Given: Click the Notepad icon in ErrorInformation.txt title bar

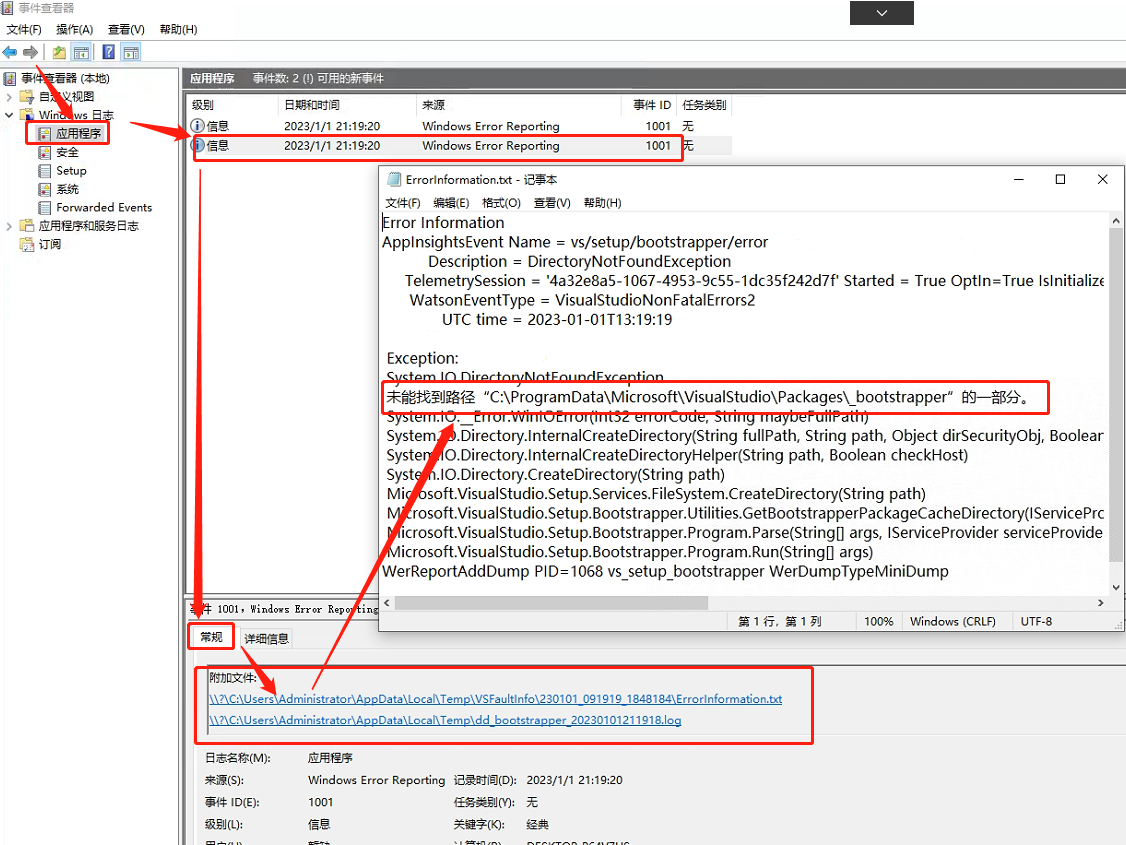Looking at the screenshot, I should pyautogui.click(x=394, y=179).
